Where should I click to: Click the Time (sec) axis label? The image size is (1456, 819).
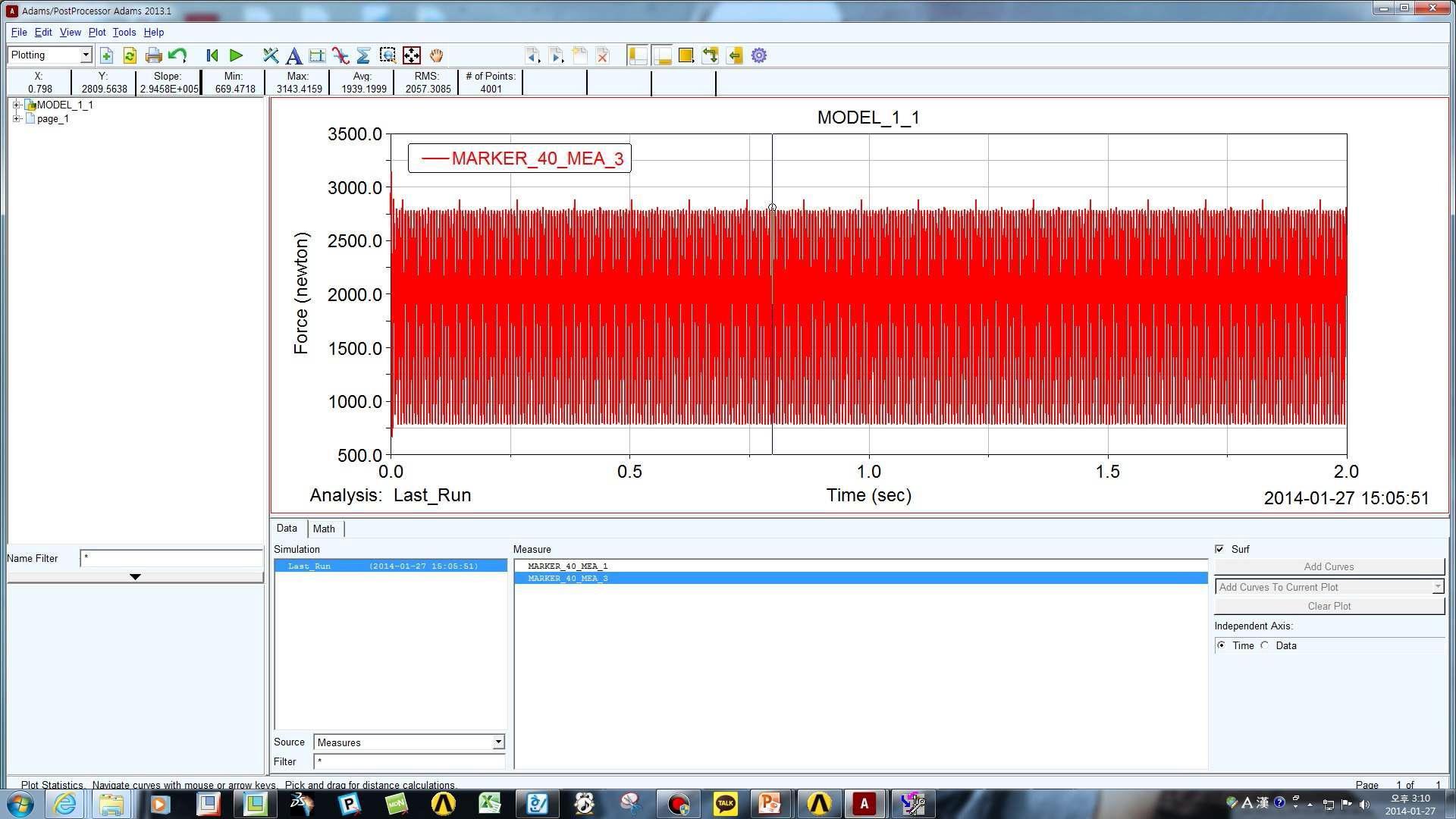869,495
